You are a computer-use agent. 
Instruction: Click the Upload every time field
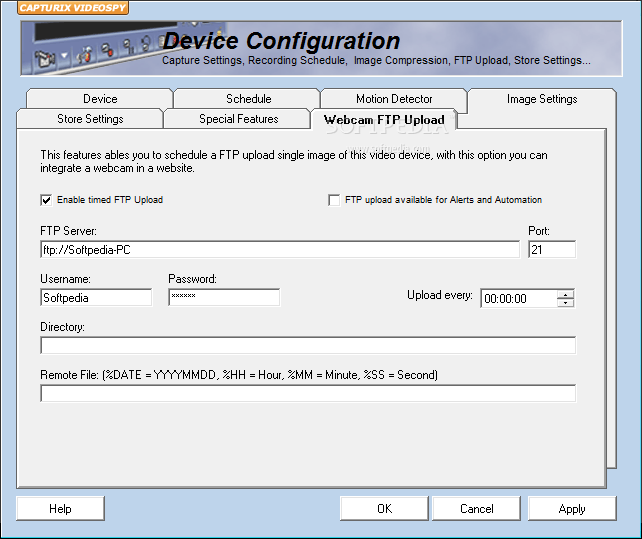tap(519, 298)
